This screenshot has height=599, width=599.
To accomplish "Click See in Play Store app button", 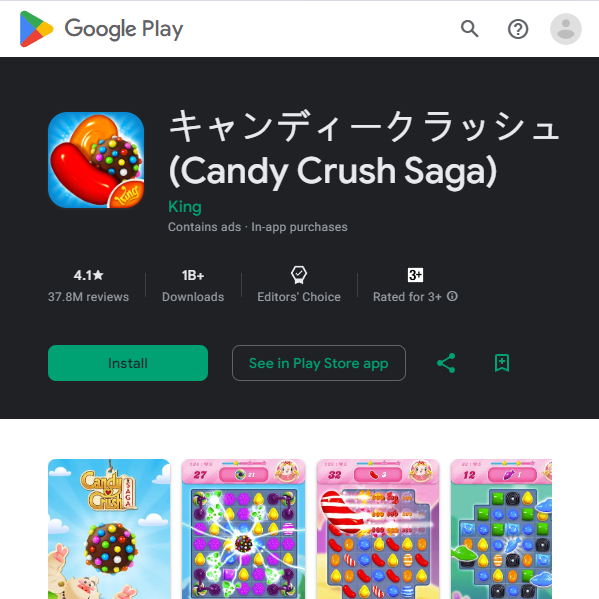I will tap(319, 363).
